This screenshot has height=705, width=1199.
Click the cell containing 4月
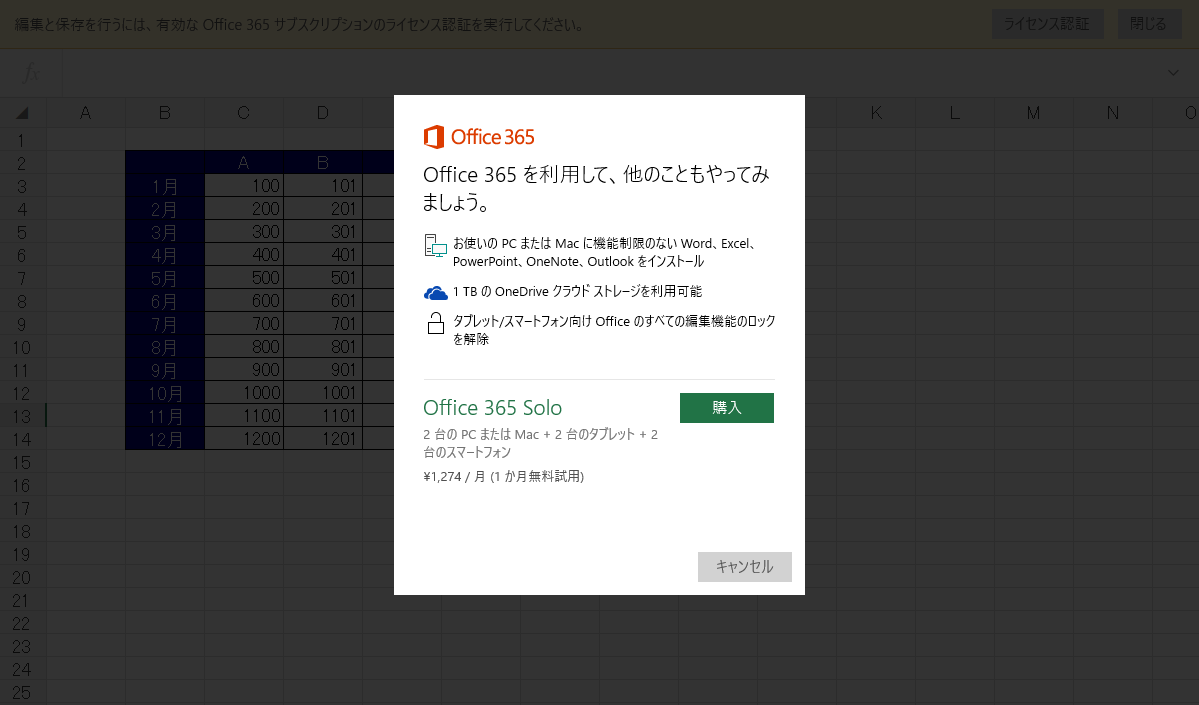[x=165, y=255]
